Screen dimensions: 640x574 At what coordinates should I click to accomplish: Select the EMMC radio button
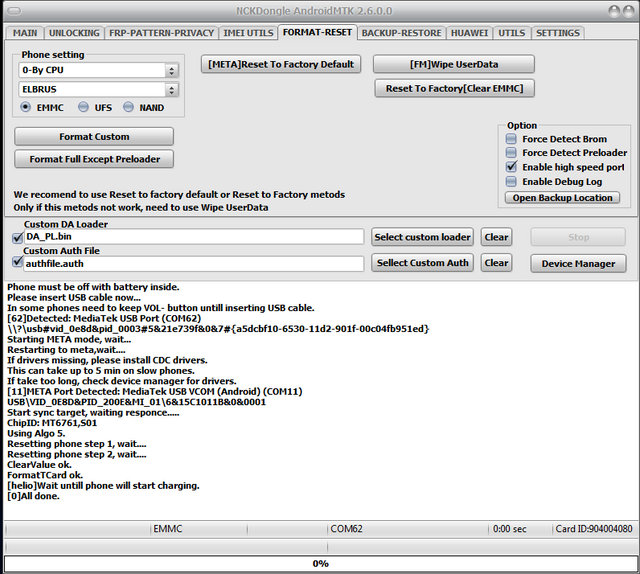pyautogui.click(x=25, y=107)
